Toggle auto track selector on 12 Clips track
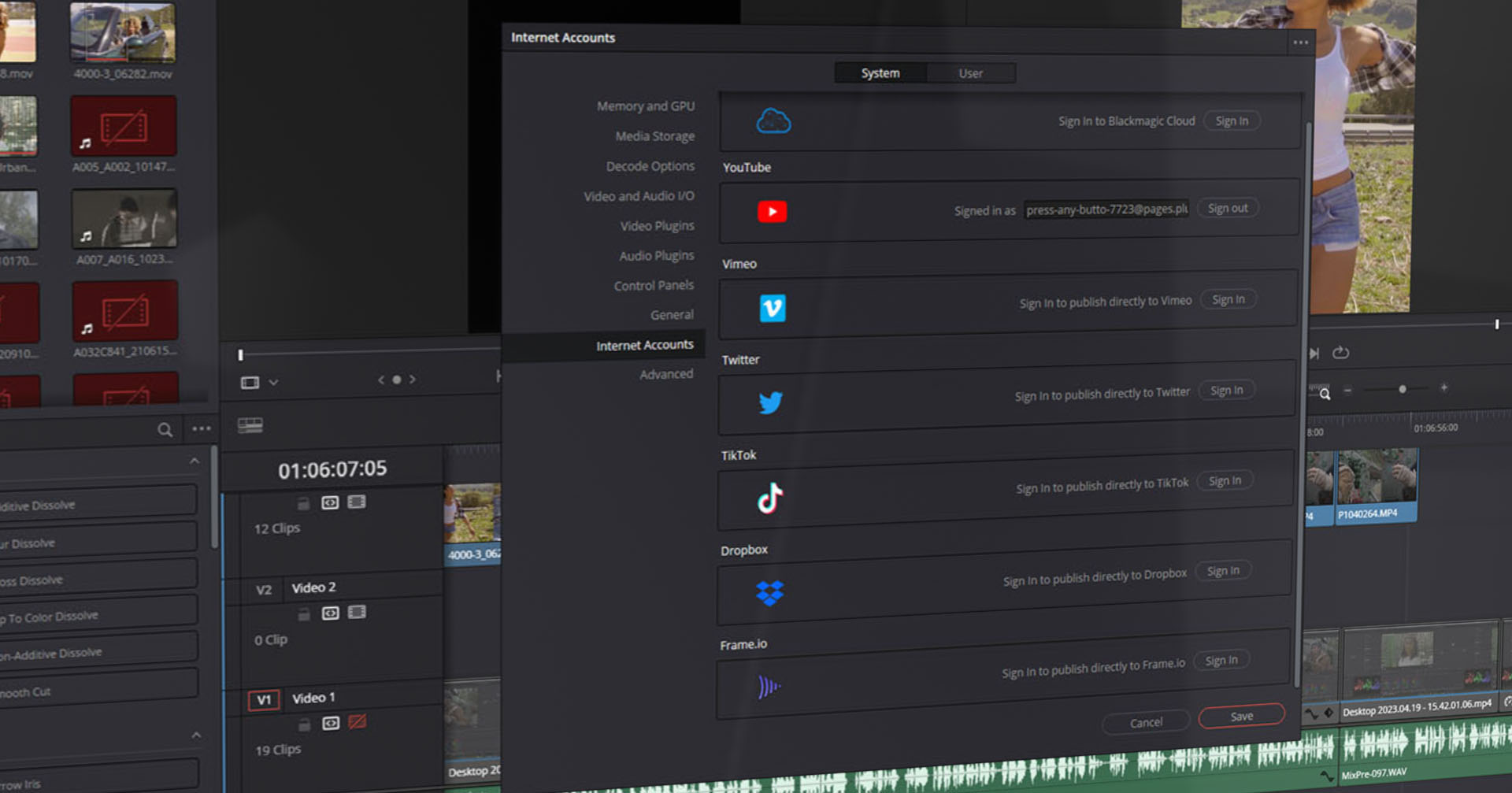This screenshot has height=793, width=1512. [x=330, y=502]
